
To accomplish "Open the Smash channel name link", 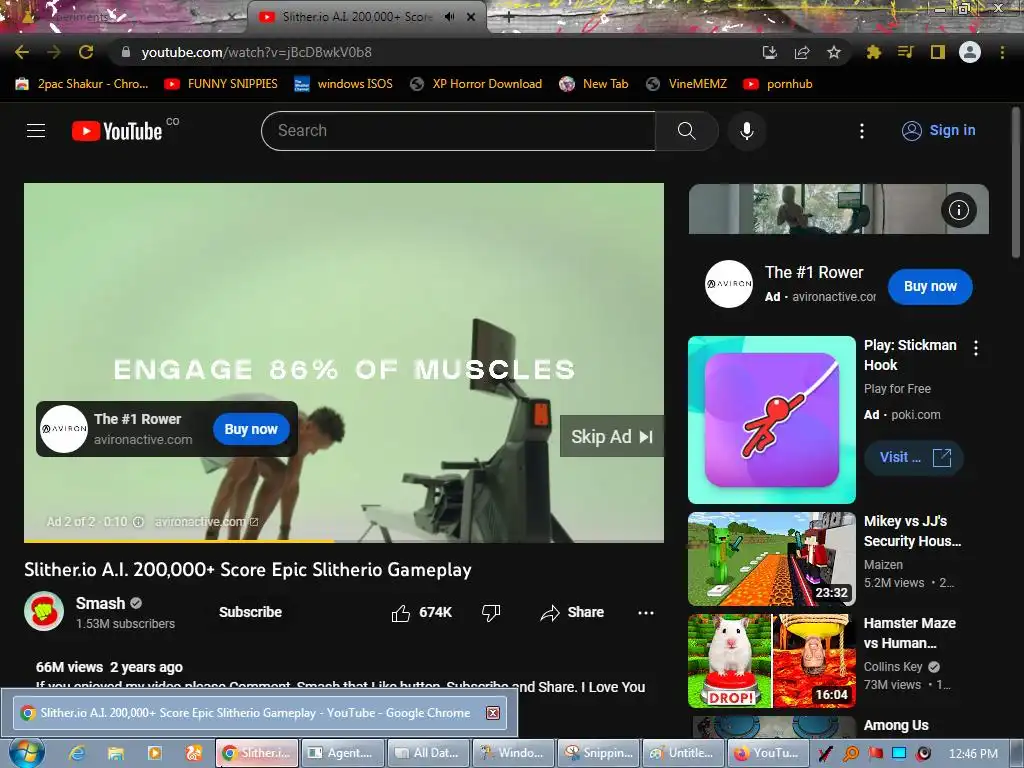I will (100, 603).
